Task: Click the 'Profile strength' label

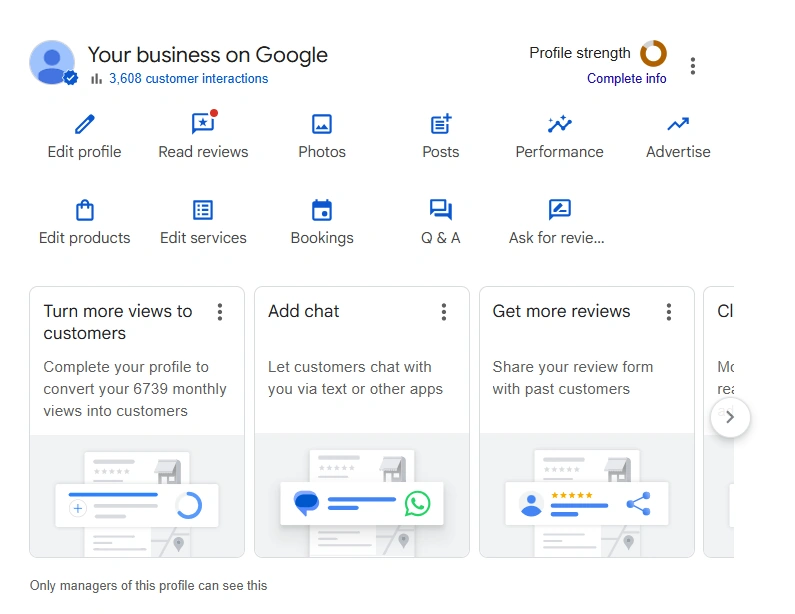Action: click(580, 53)
